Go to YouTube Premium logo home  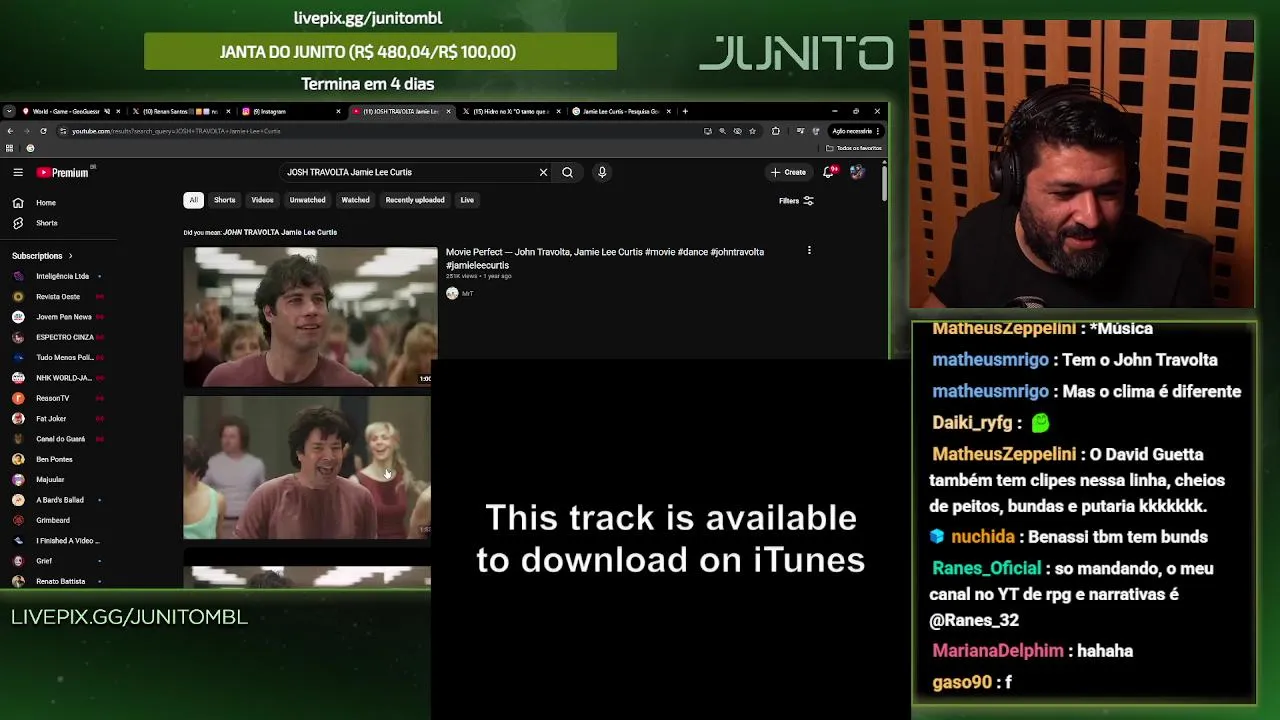tap(63, 172)
